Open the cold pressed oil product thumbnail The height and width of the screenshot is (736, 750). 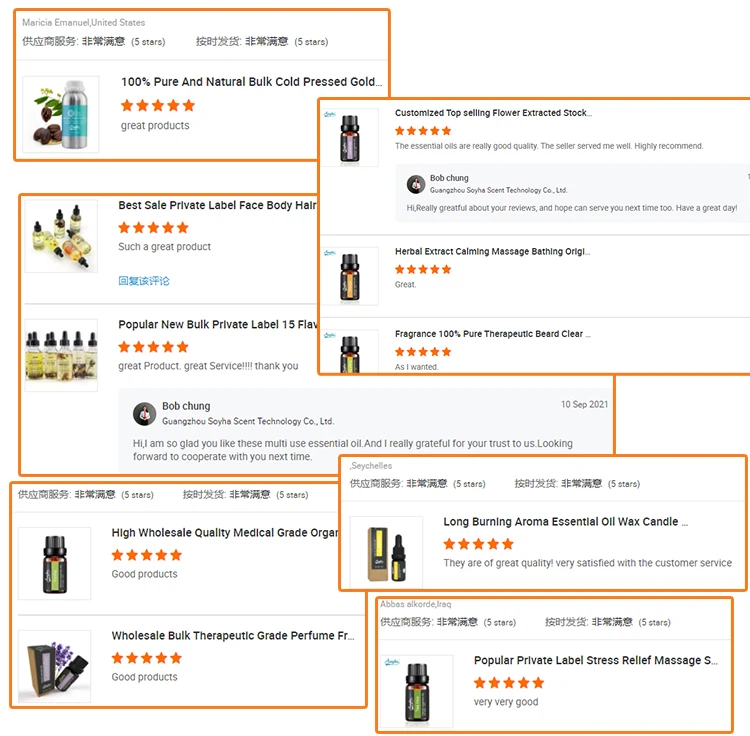pyautogui.click(x=61, y=114)
